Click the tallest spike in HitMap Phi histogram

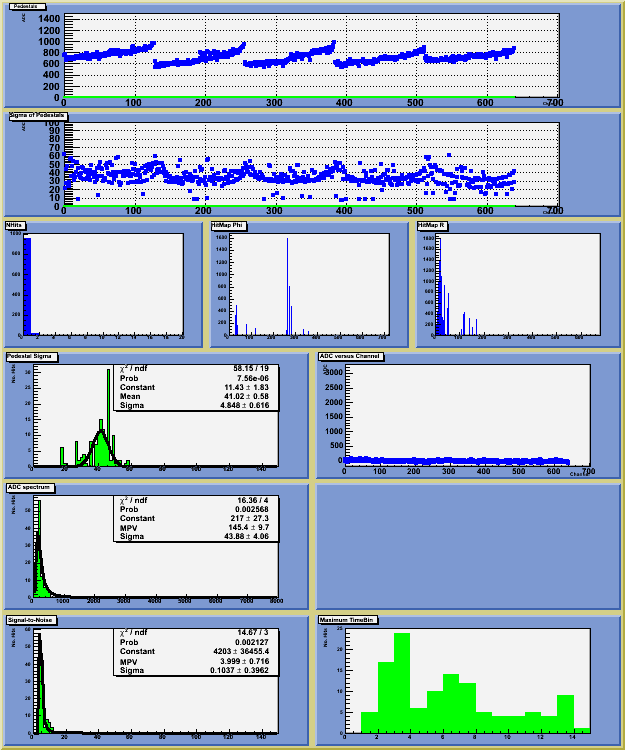[x=287, y=287]
